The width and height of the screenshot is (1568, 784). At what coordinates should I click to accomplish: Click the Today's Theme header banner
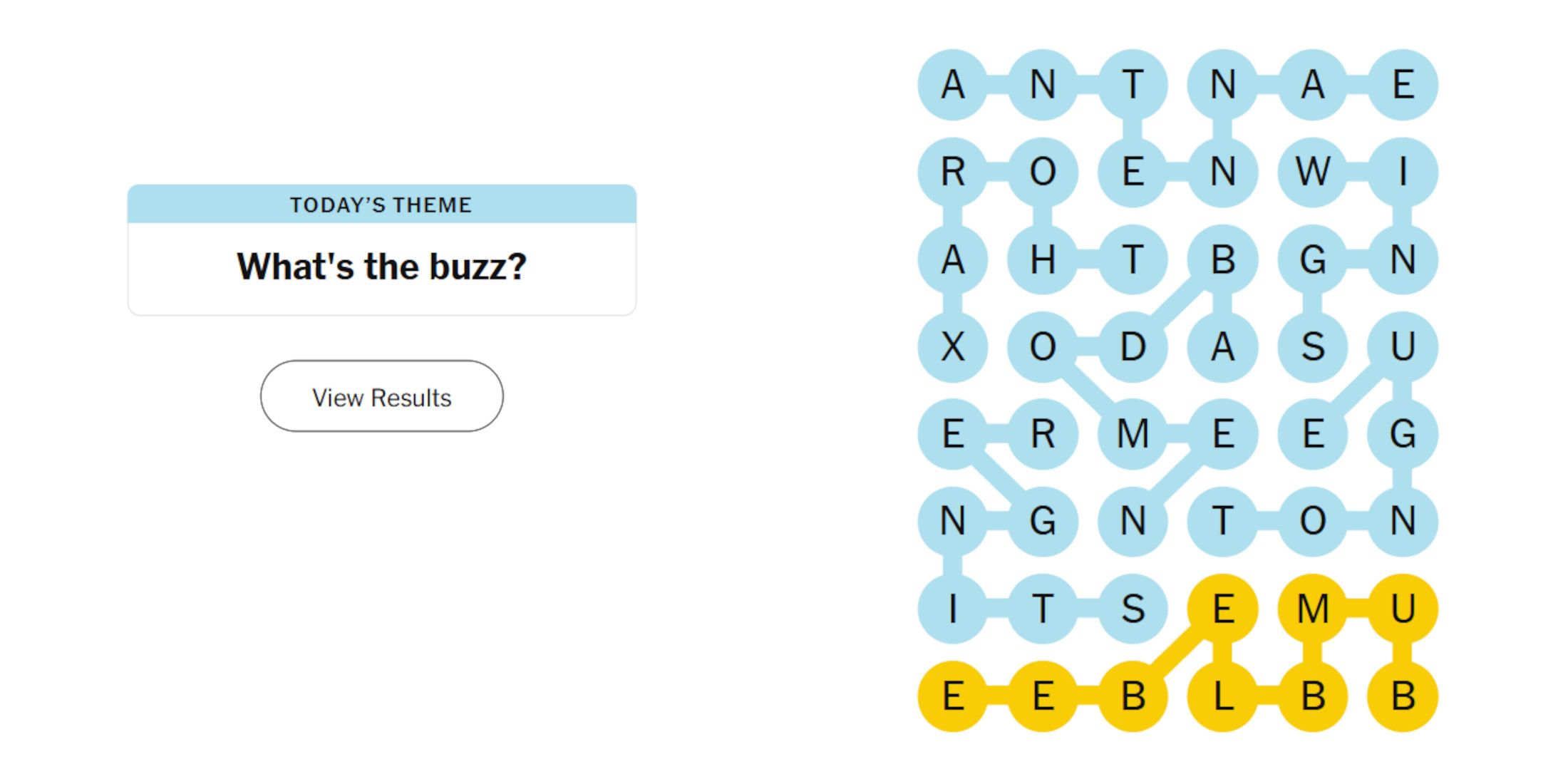pos(381,205)
